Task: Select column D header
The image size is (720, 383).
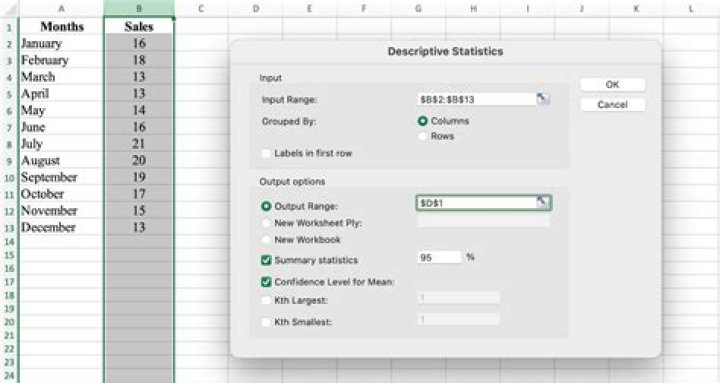Action: click(x=255, y=8)
